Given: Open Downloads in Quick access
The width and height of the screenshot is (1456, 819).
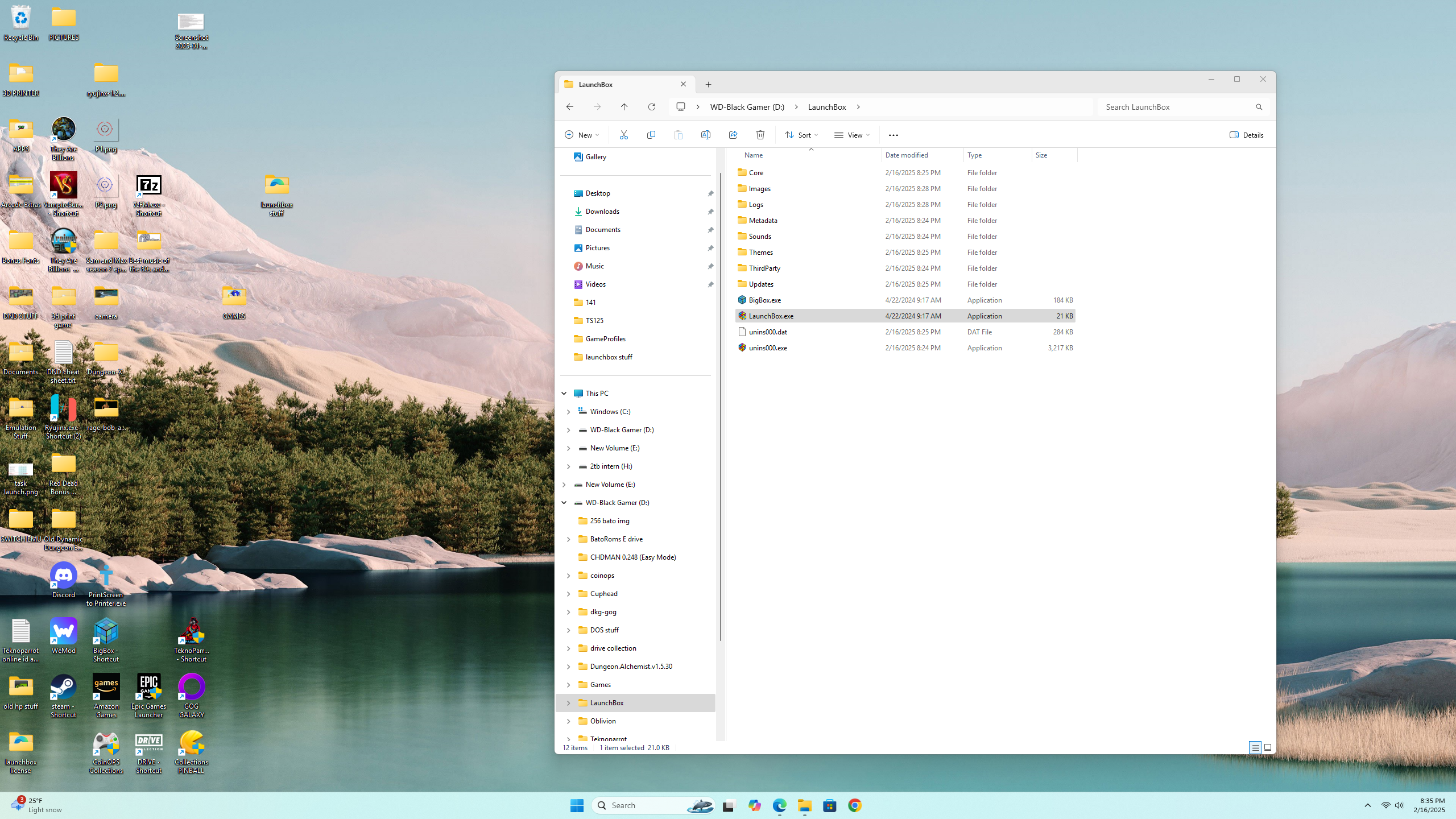Looking at the screenshot, I should [602, 212].
